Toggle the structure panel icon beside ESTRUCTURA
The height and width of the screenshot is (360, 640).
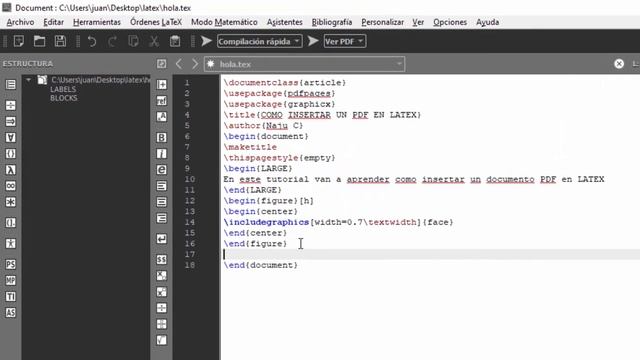[x=162, y=64]
